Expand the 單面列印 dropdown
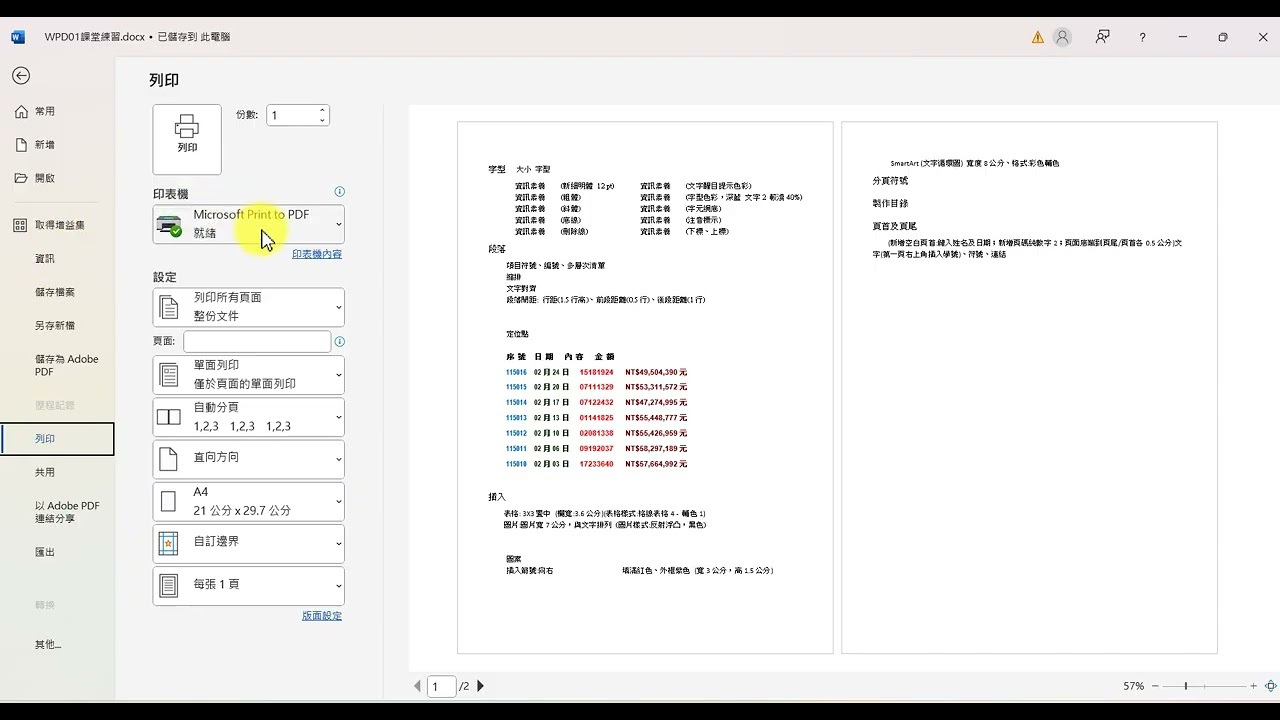Viewport: 1280px width, 720px height. pos(249,375)
